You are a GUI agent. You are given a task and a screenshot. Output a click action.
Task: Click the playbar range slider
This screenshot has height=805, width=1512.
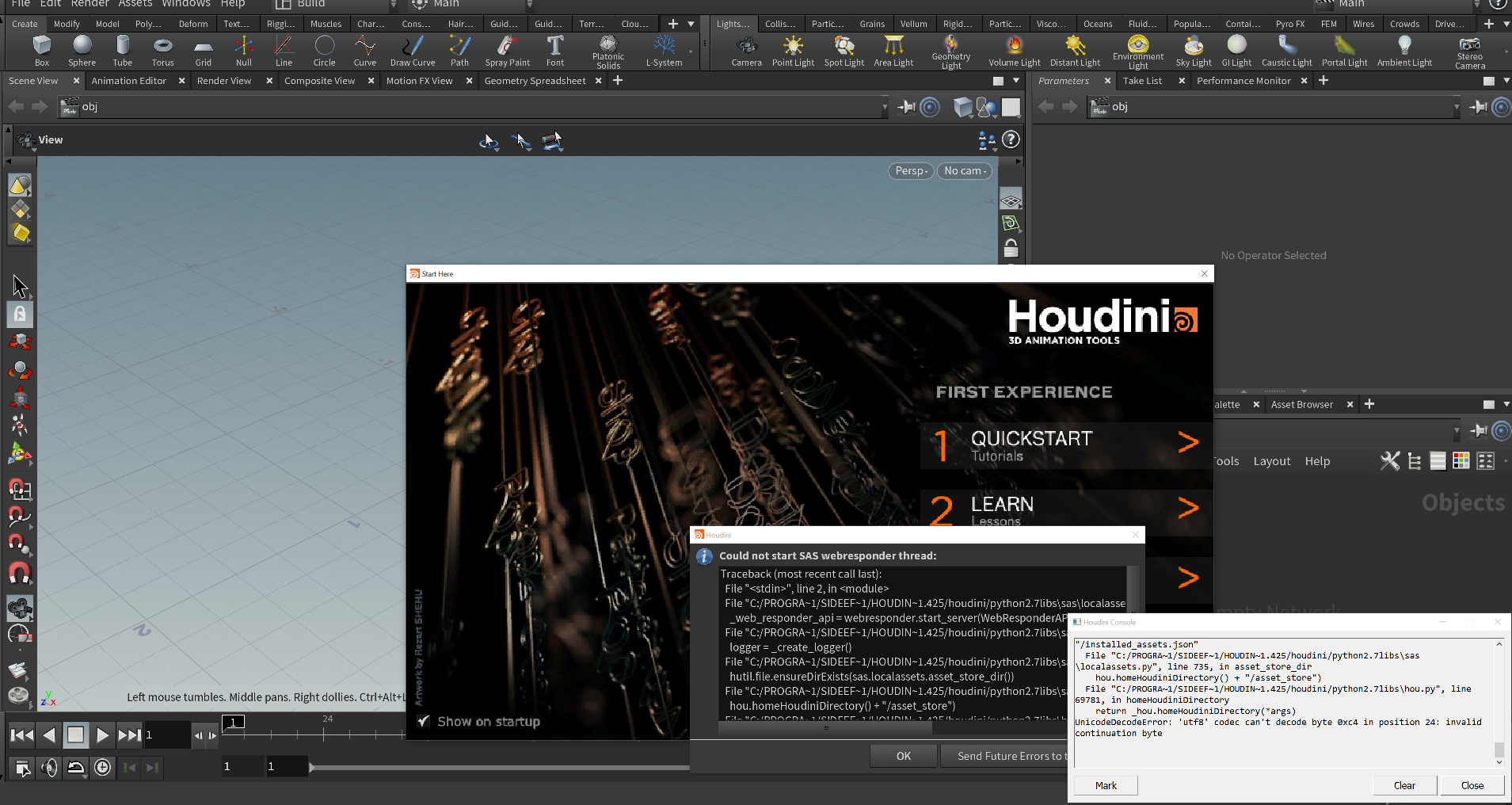499,767
